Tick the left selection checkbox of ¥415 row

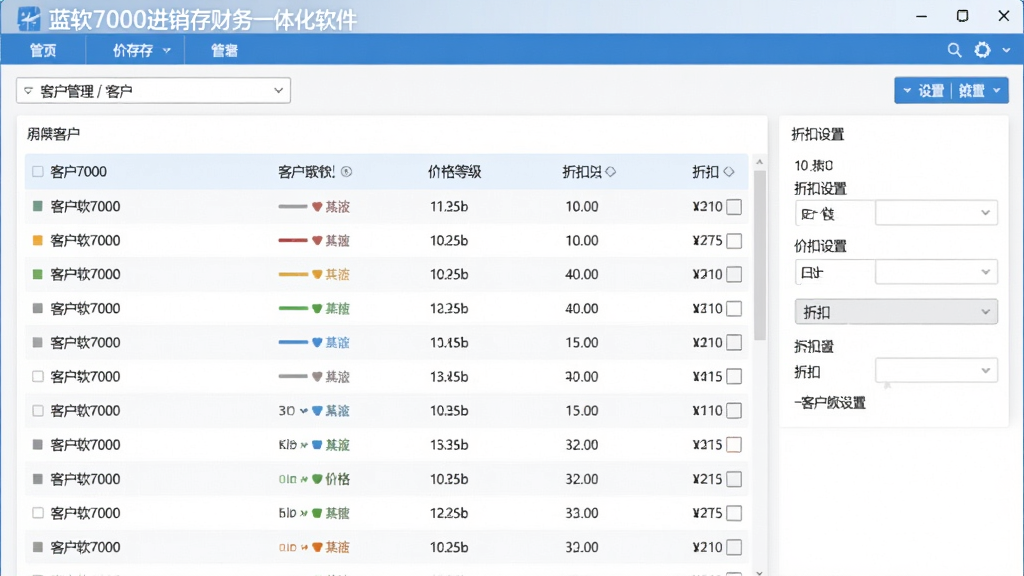point(38,377)
